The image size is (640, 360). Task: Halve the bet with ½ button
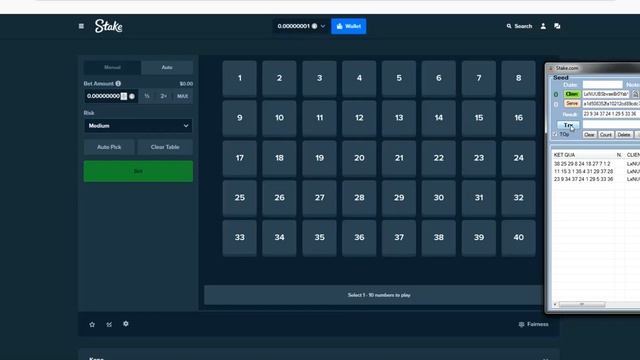pyautogui.click(x=147, y=96)
